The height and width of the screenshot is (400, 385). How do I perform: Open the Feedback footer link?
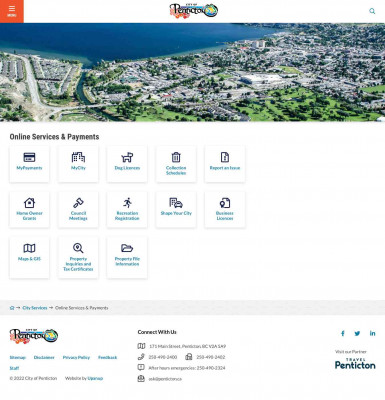tap(108, 357)
